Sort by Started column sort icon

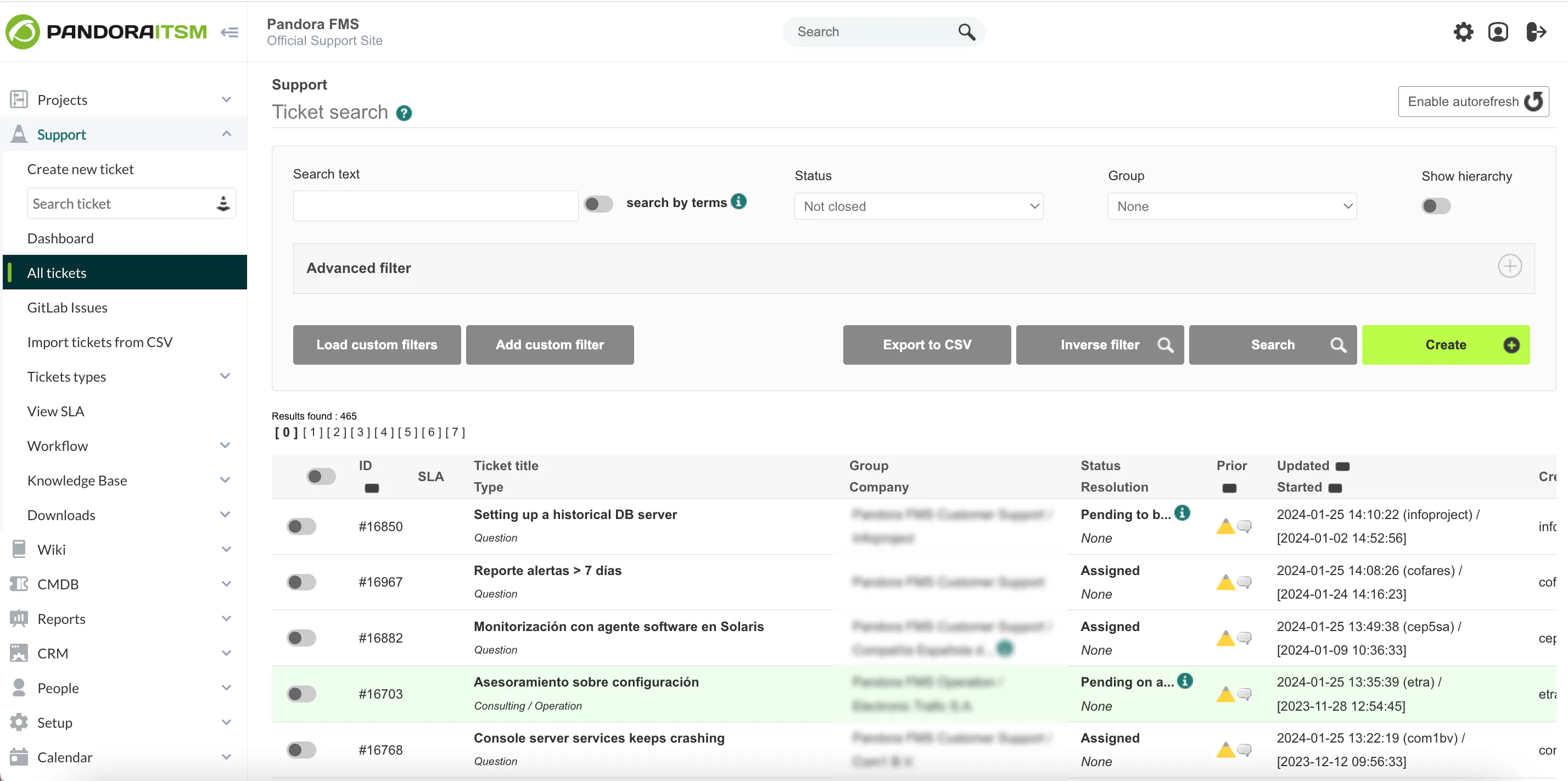click(x=1335, y=488)
